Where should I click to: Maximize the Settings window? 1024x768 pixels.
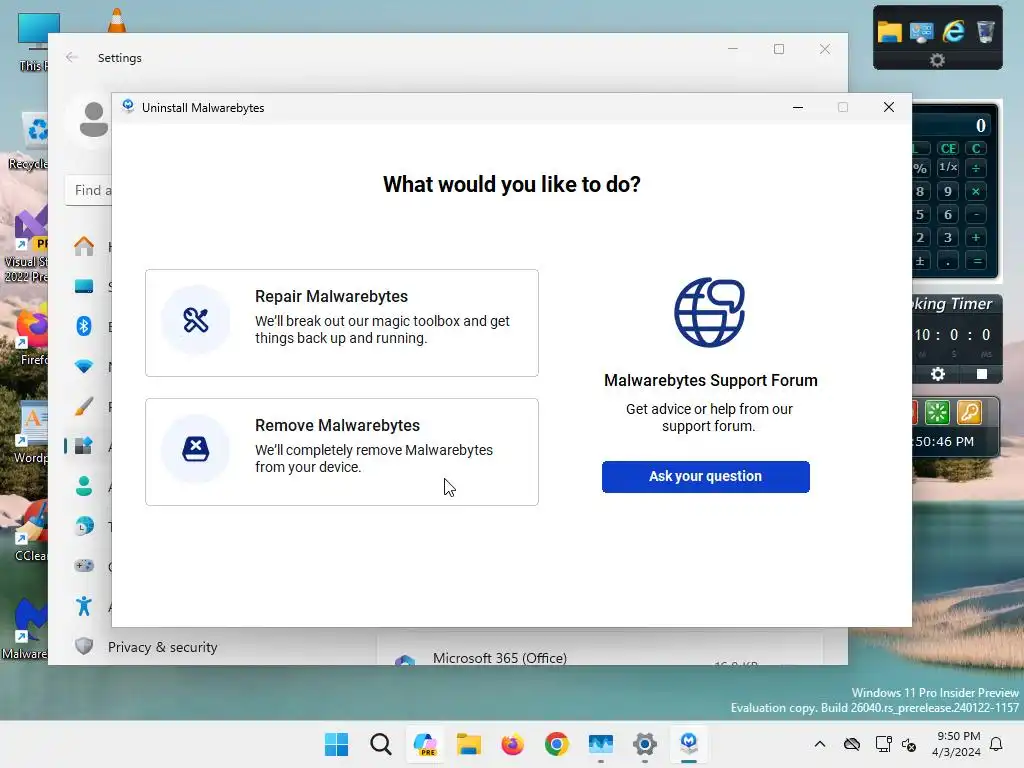point(778,49)
